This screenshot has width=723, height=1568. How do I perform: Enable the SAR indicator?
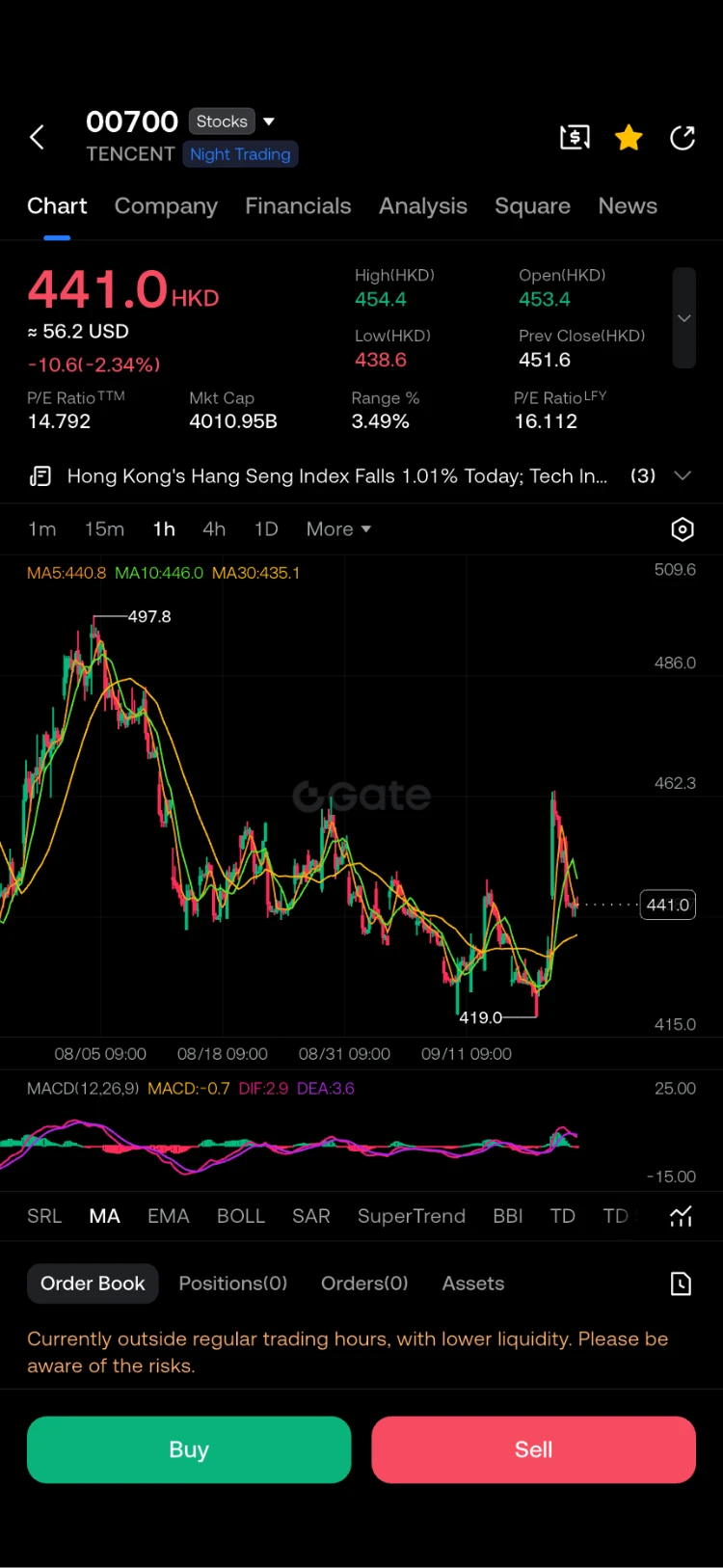click(x=311, y=1216)
